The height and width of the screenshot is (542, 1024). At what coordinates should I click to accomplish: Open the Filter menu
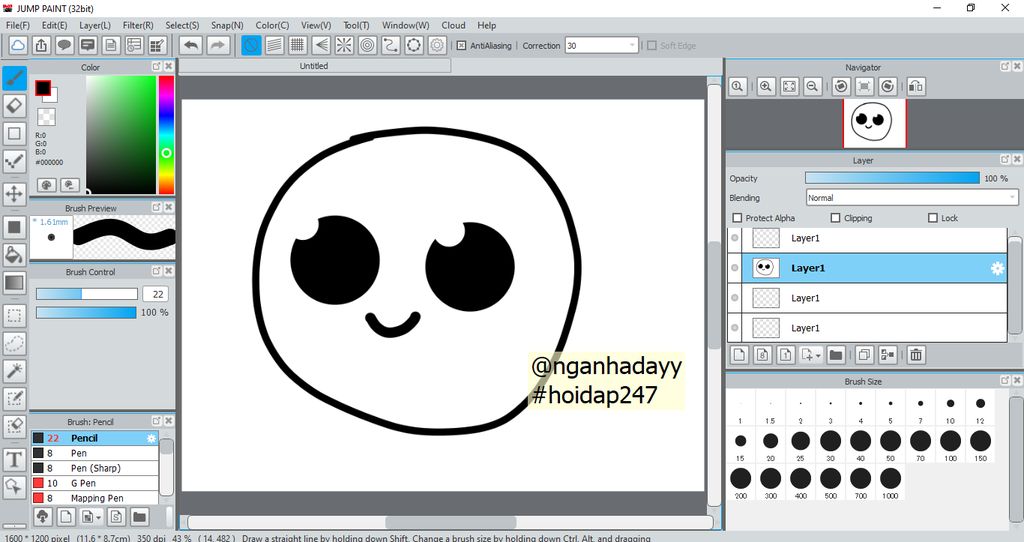138,25
